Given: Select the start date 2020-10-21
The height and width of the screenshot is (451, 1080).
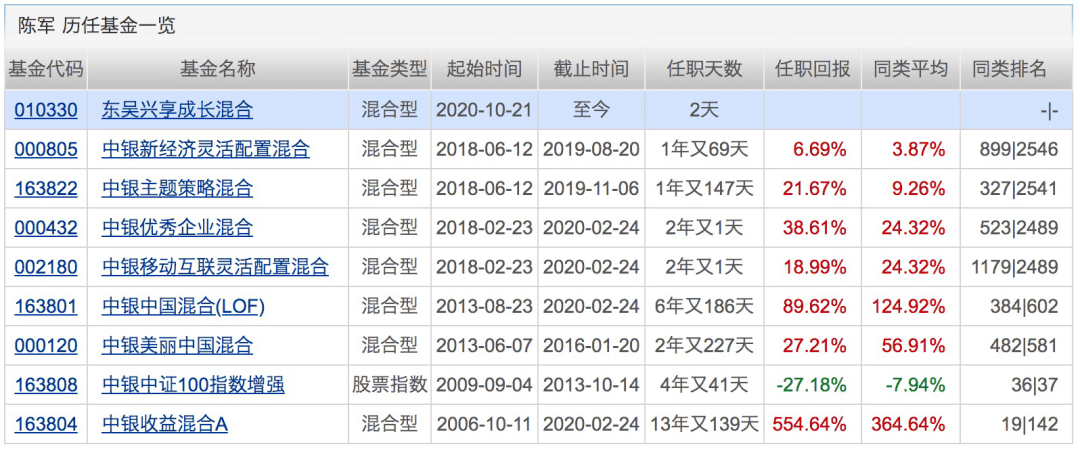Looking at the screenshot, I should [x=484, y=109].
